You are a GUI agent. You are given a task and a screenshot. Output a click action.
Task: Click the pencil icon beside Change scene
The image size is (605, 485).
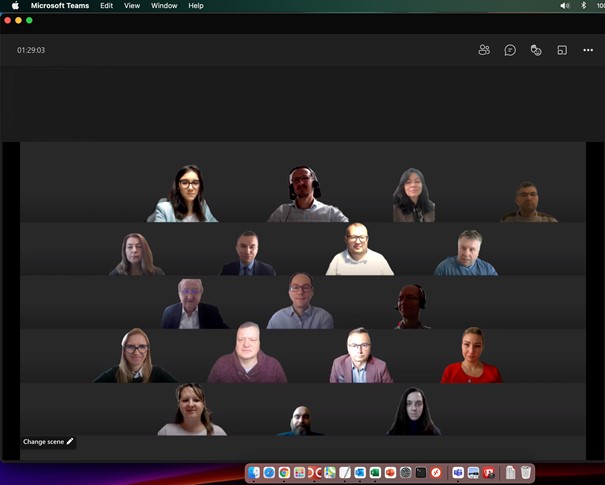tap(70, 441)
